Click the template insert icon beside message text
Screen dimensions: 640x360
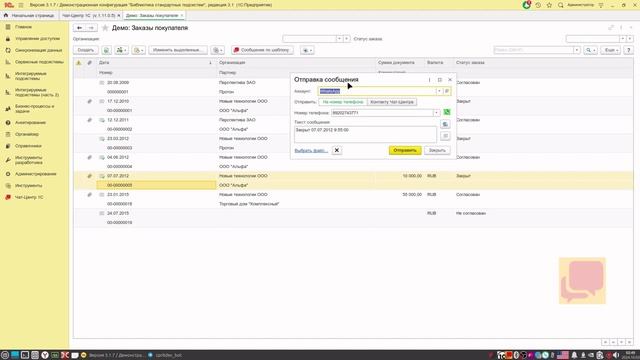[445, 124]
